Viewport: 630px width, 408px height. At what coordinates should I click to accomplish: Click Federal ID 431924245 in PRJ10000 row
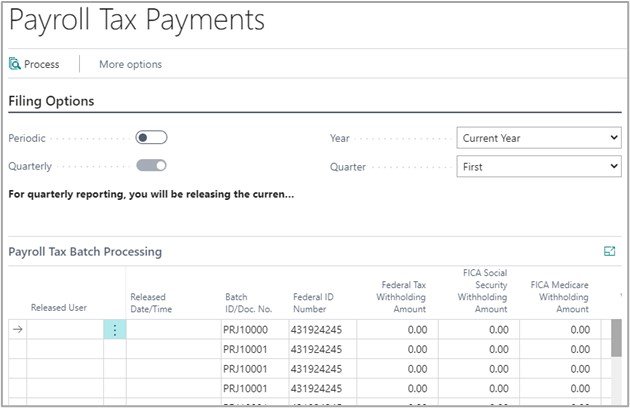(x=323, y=330)
